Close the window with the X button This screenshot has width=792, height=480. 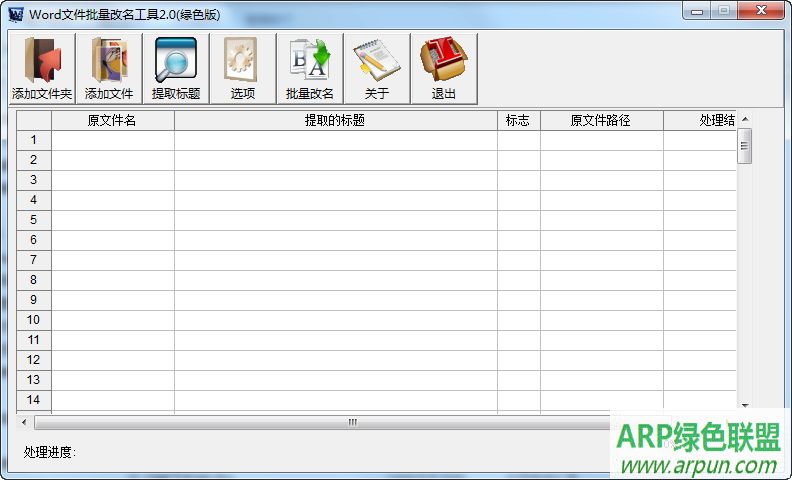(761, 11)
